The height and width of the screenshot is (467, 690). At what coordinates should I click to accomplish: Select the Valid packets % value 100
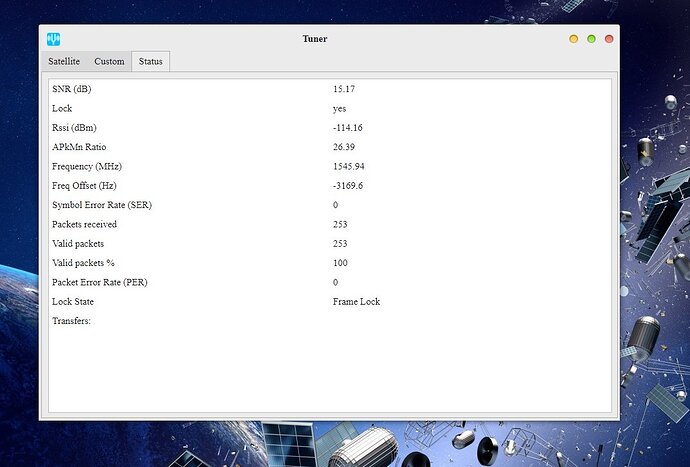pyautogui.click(x=340, y=263)
